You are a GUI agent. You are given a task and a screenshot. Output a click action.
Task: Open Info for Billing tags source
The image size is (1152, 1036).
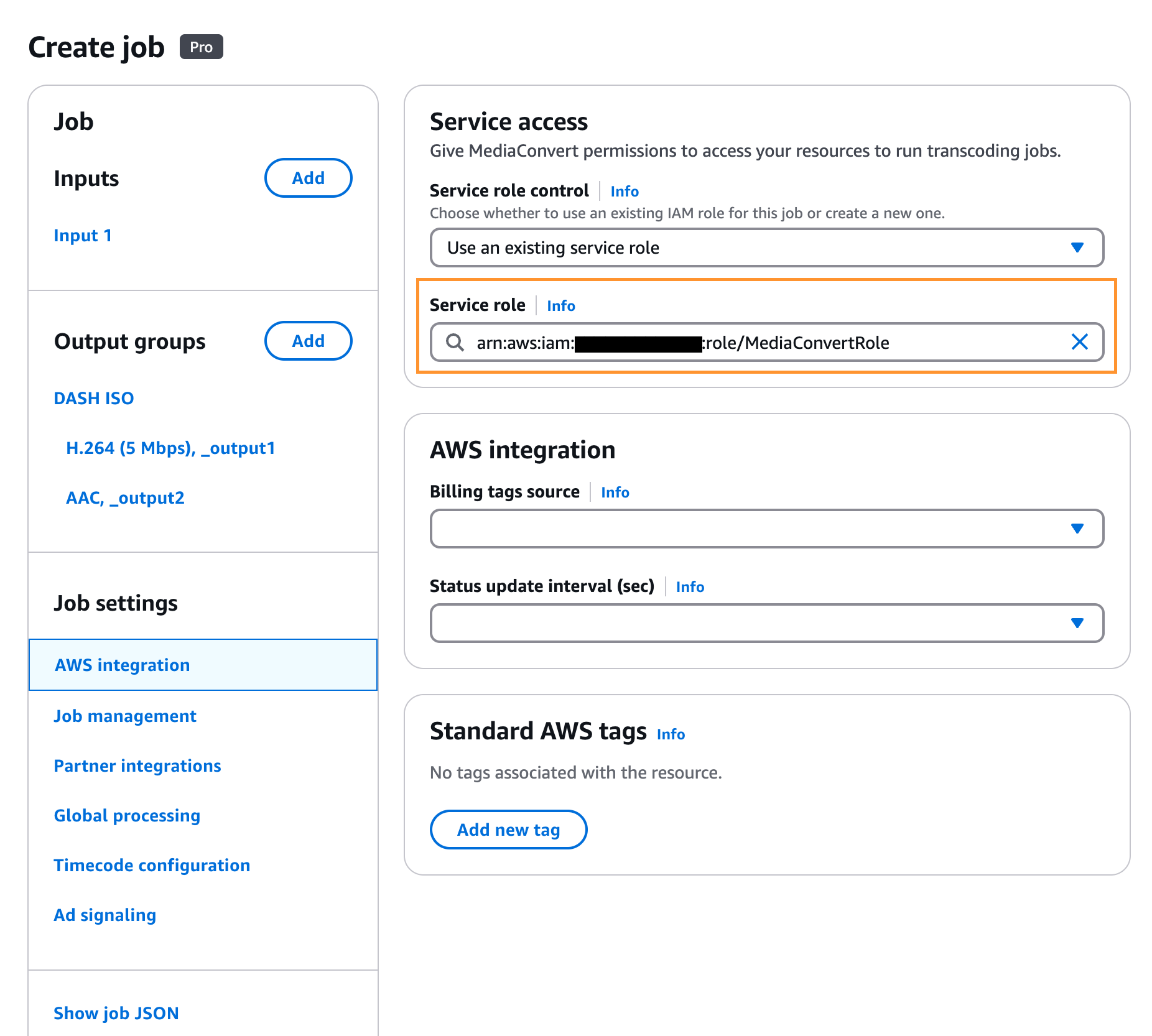[615, 492]
